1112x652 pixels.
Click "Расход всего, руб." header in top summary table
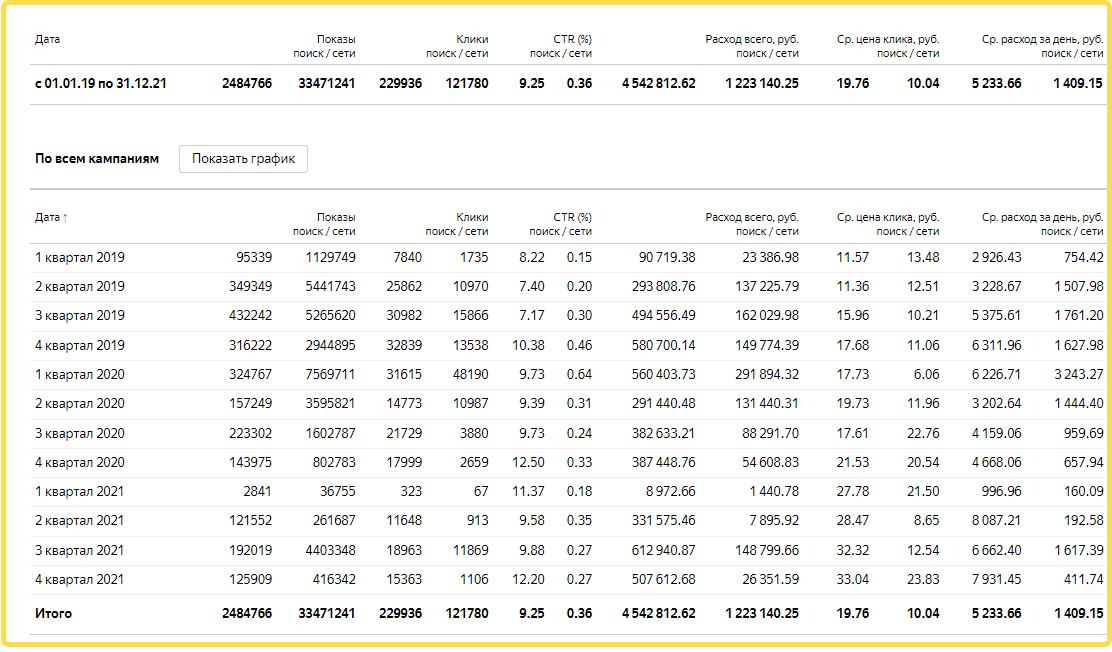[751, 40]
